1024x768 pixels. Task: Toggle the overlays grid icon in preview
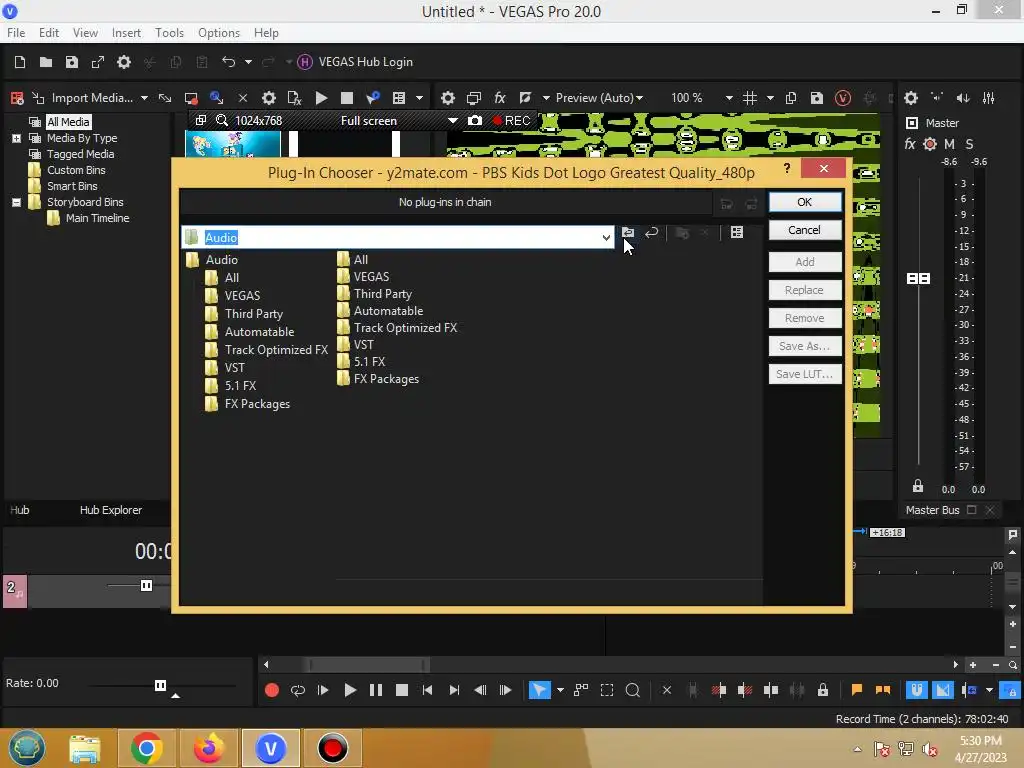coord(750,98)
